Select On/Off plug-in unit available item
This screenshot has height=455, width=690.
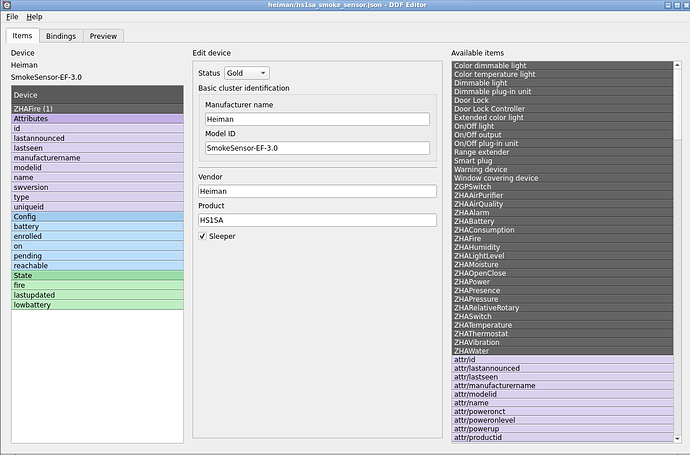pos(562,143)
